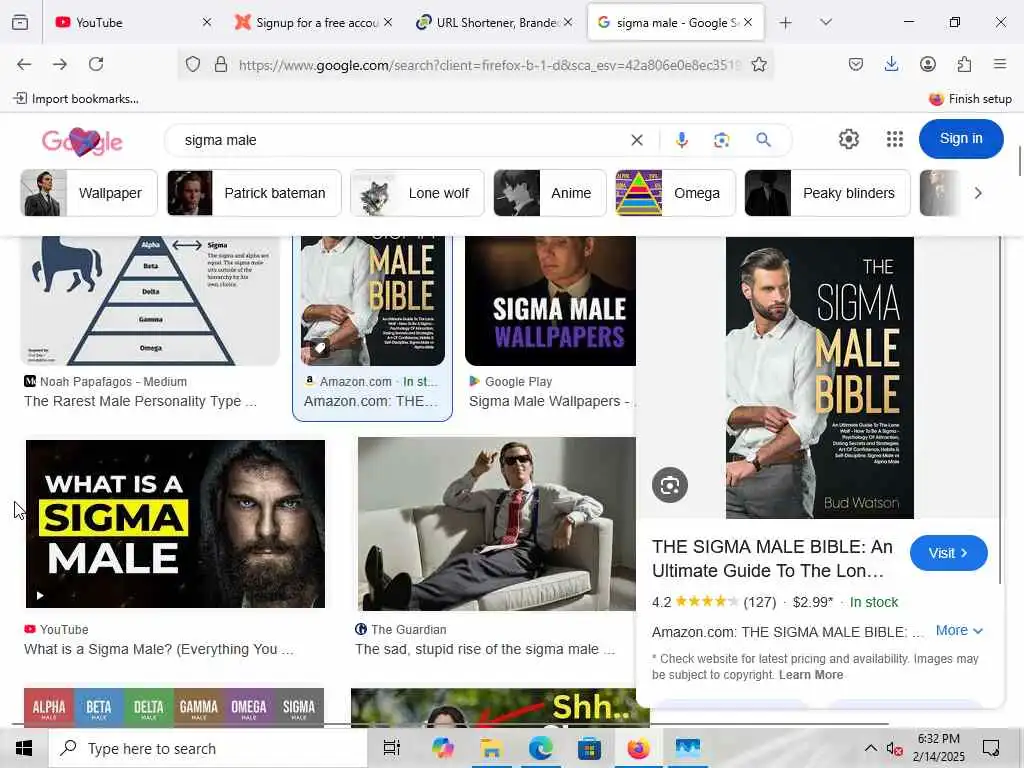The width and height of the screenshot is (1024, 768).
Task: Close the Signup for a free account tab
Action: 388,22
